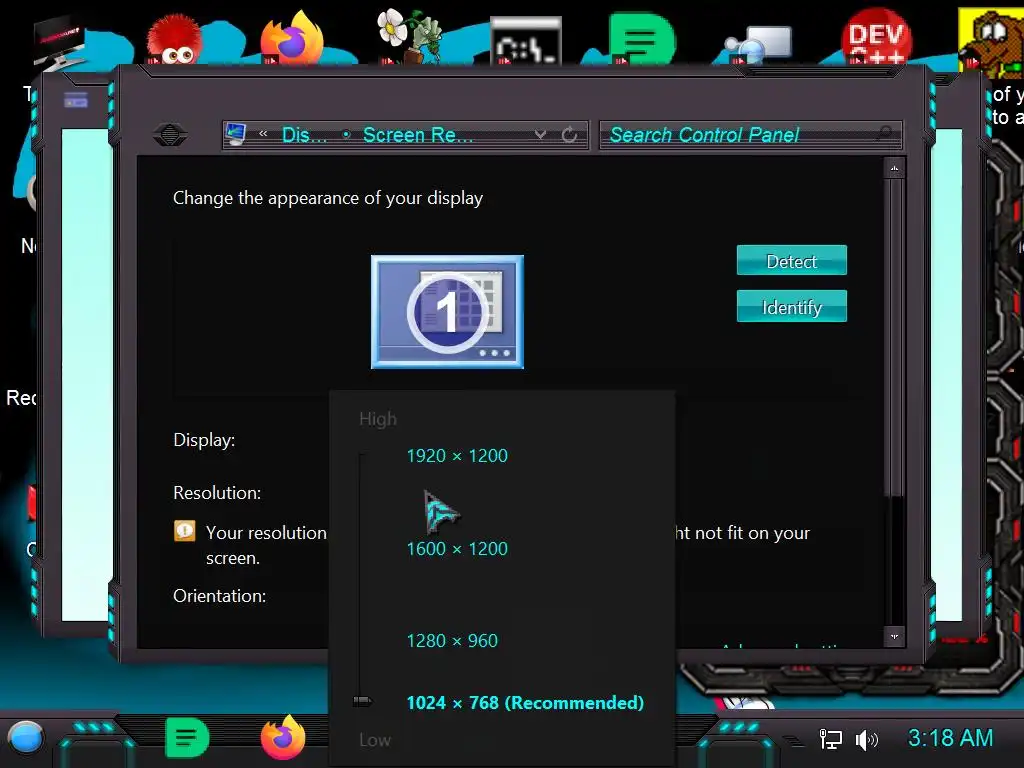Refresh the Control Panel address bar
Screen dimensions: 1024x768
click(569, 135)
